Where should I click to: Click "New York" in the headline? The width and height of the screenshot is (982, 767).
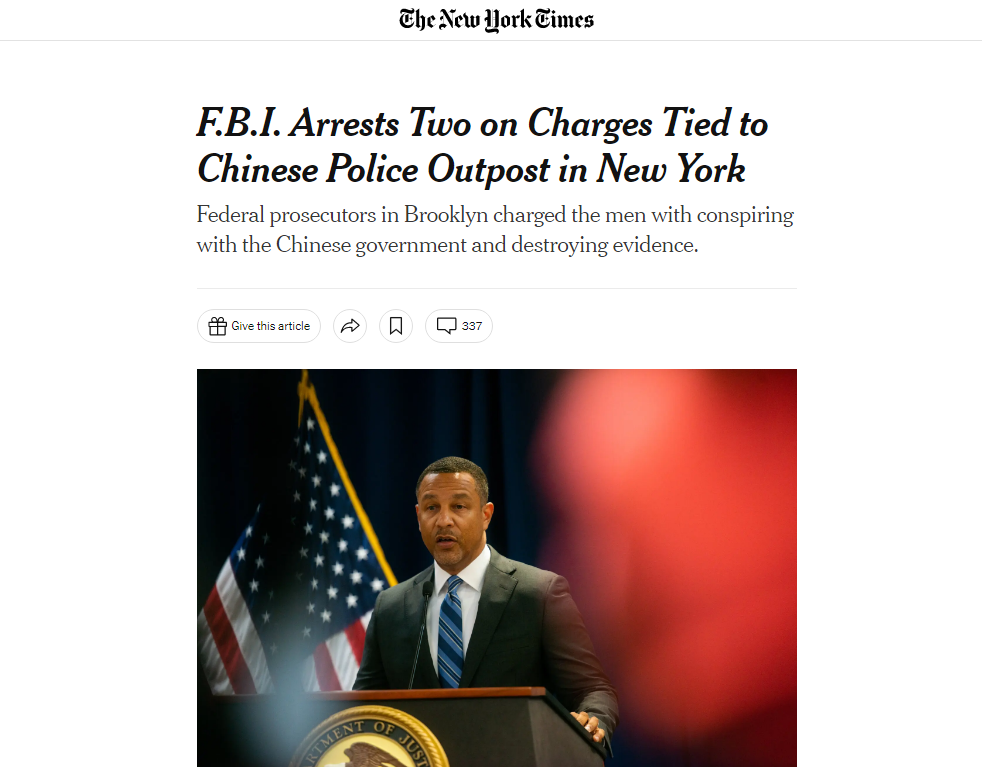pos(671,169)
